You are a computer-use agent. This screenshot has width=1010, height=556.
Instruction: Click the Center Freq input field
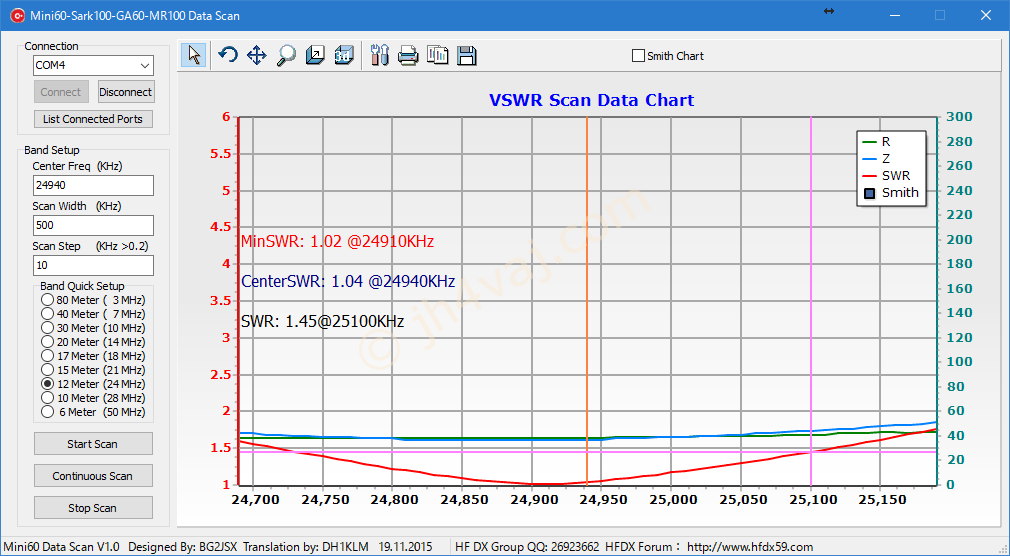93,185
